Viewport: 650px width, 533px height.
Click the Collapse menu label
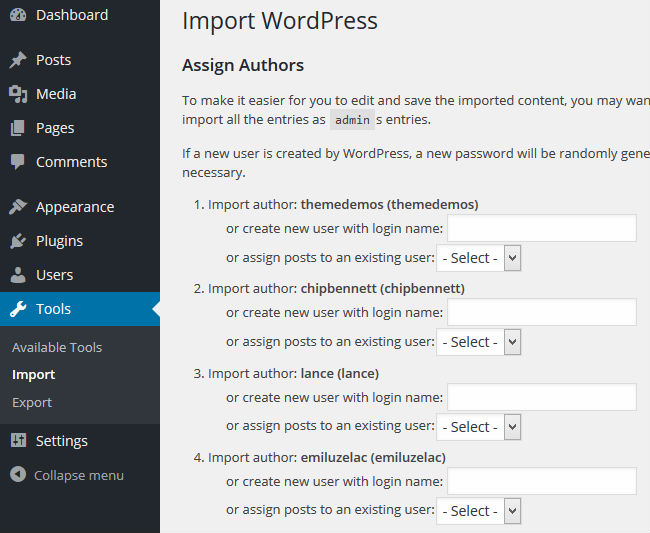point(79,475)
